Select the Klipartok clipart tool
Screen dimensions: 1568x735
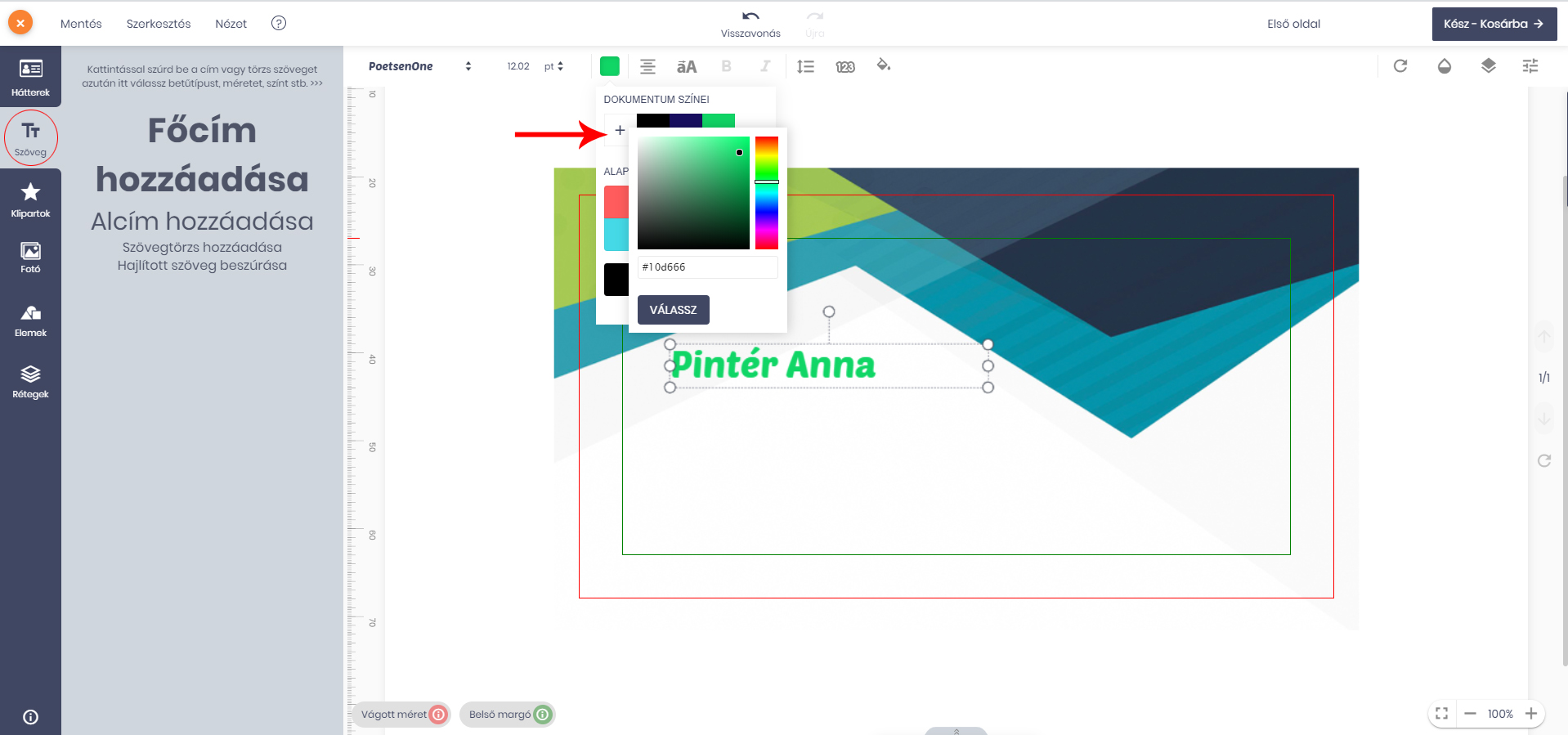tap(30, 199)
